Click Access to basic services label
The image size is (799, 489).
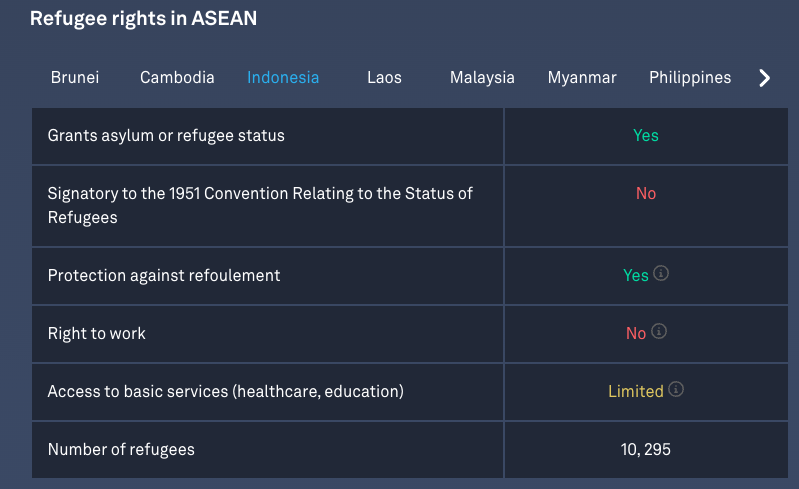click(226, 392)
